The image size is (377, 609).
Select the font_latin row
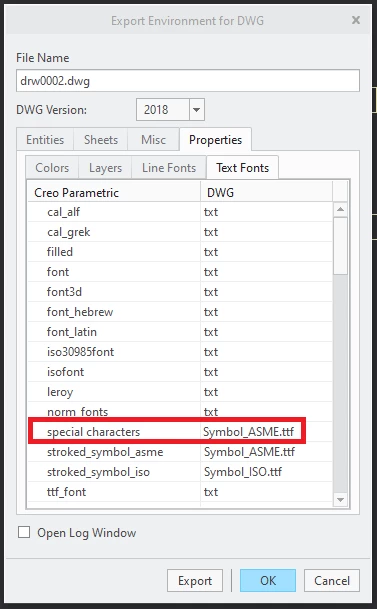coord(180,332)
